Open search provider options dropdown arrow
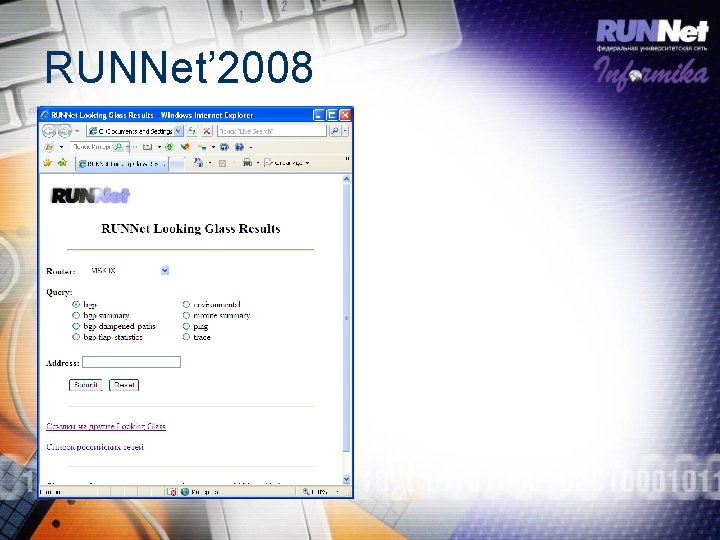 coord(345,131)
